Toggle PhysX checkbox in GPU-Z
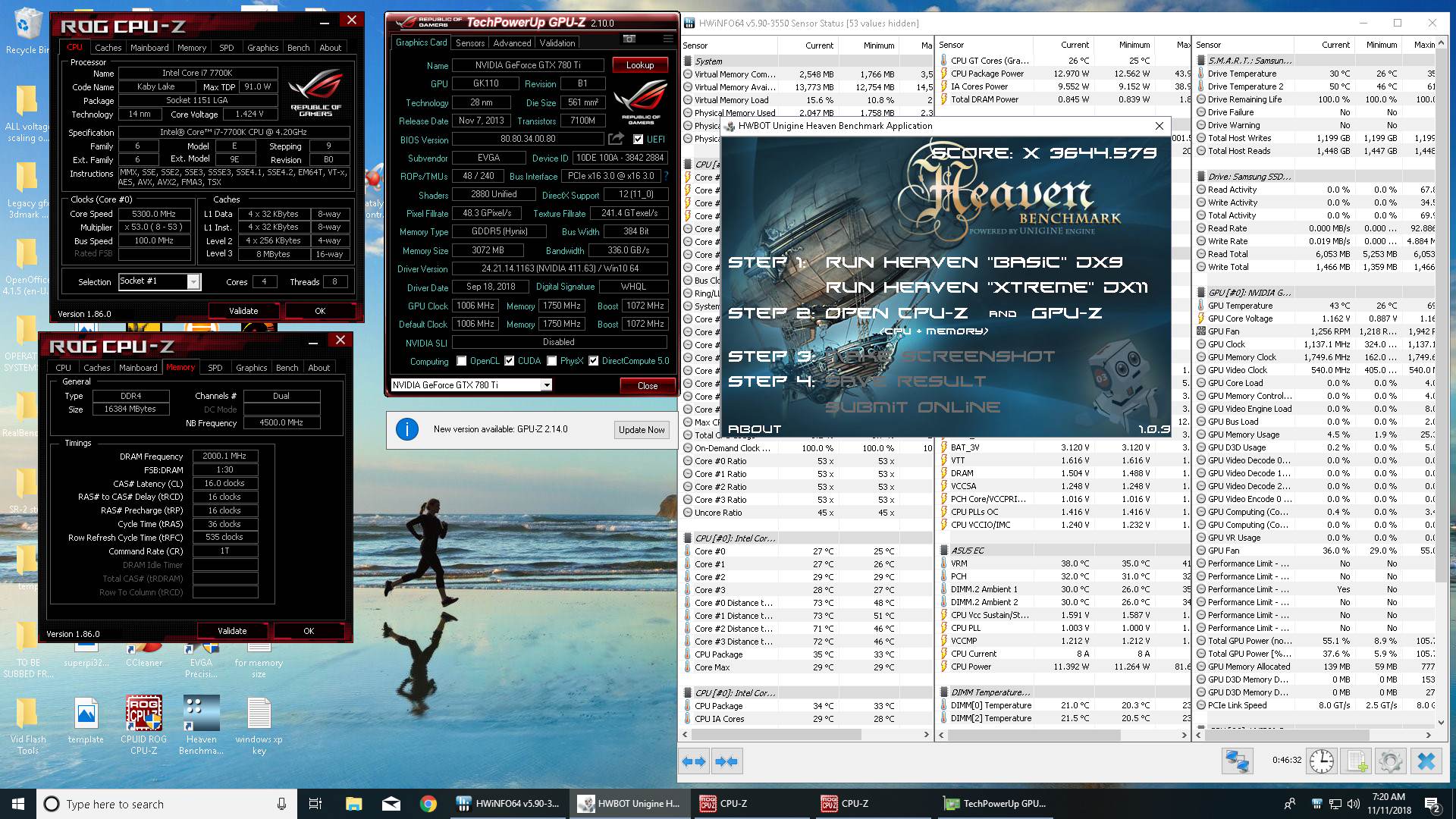The width and height of the screenshot is (1456, 819). (x=551, y=361)
